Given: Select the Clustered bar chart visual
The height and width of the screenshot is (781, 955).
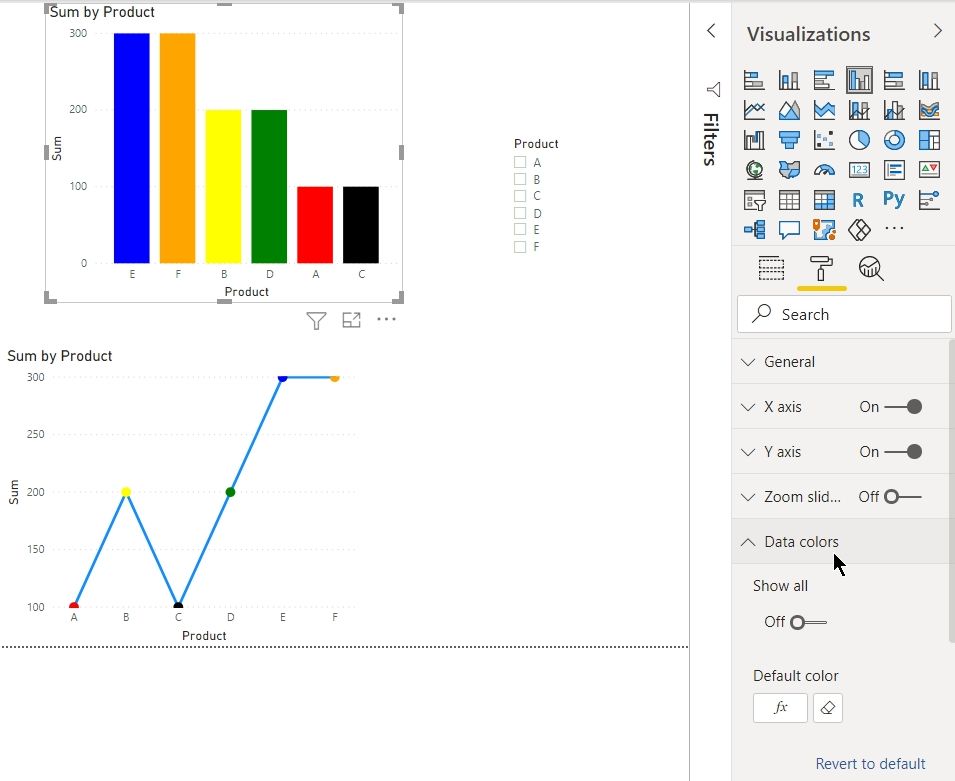Looking at the screenshot, I should coord(824,80).
